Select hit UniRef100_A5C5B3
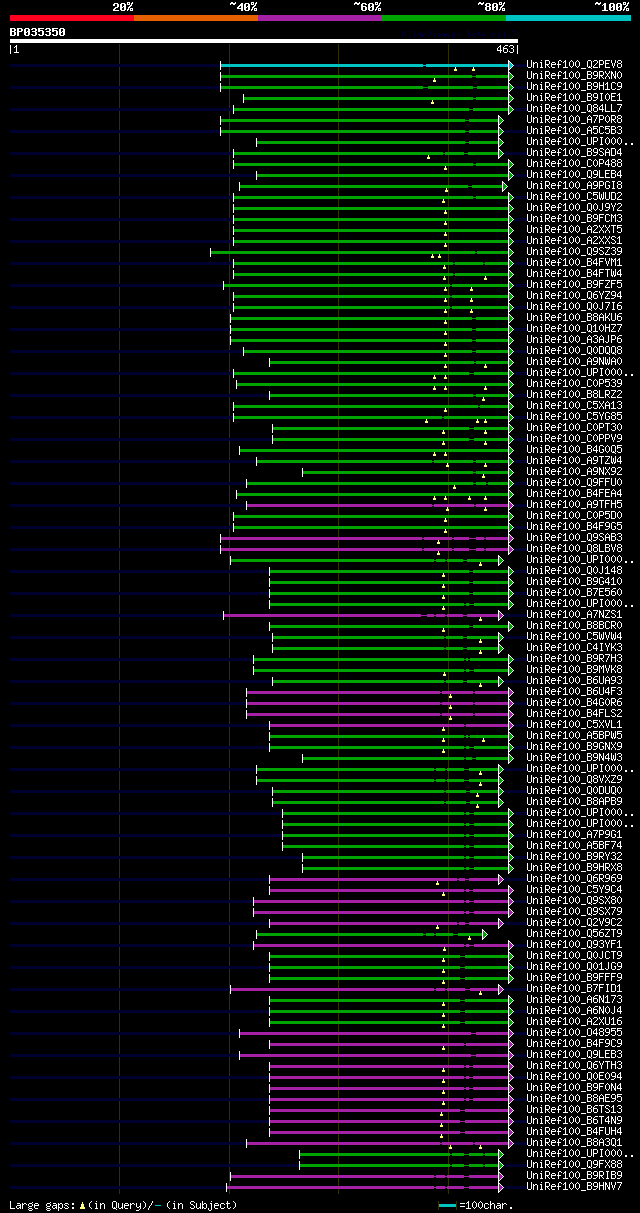640x1213 pixels. pyautogui.click(x=574, y=131)
